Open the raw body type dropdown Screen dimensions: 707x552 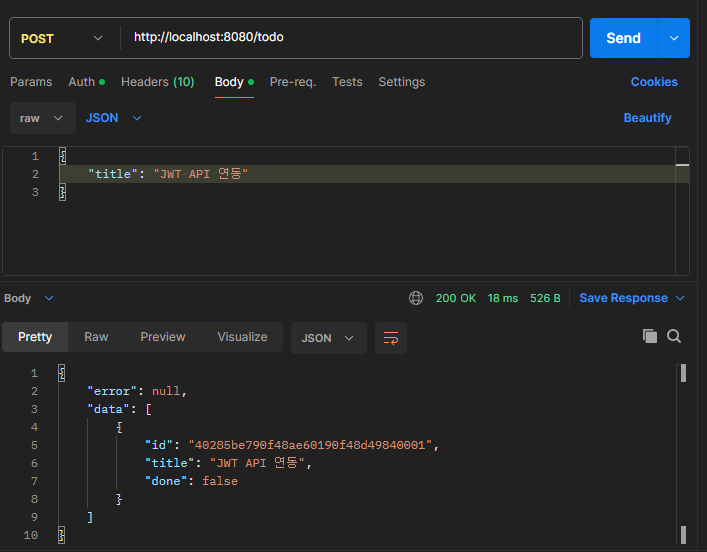[x=43, y=118]
